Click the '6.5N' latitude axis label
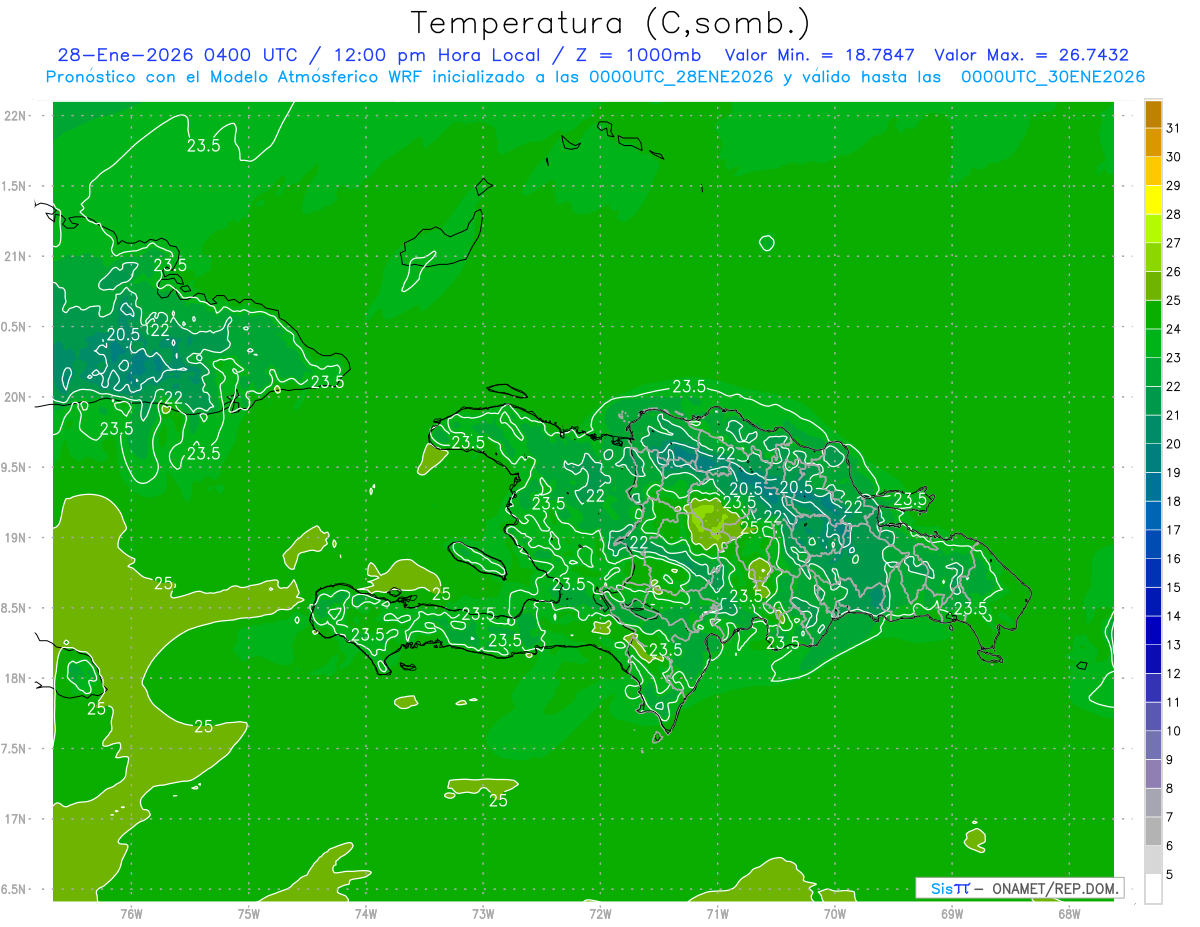The image size is (1200, 927). coord(15,890)
